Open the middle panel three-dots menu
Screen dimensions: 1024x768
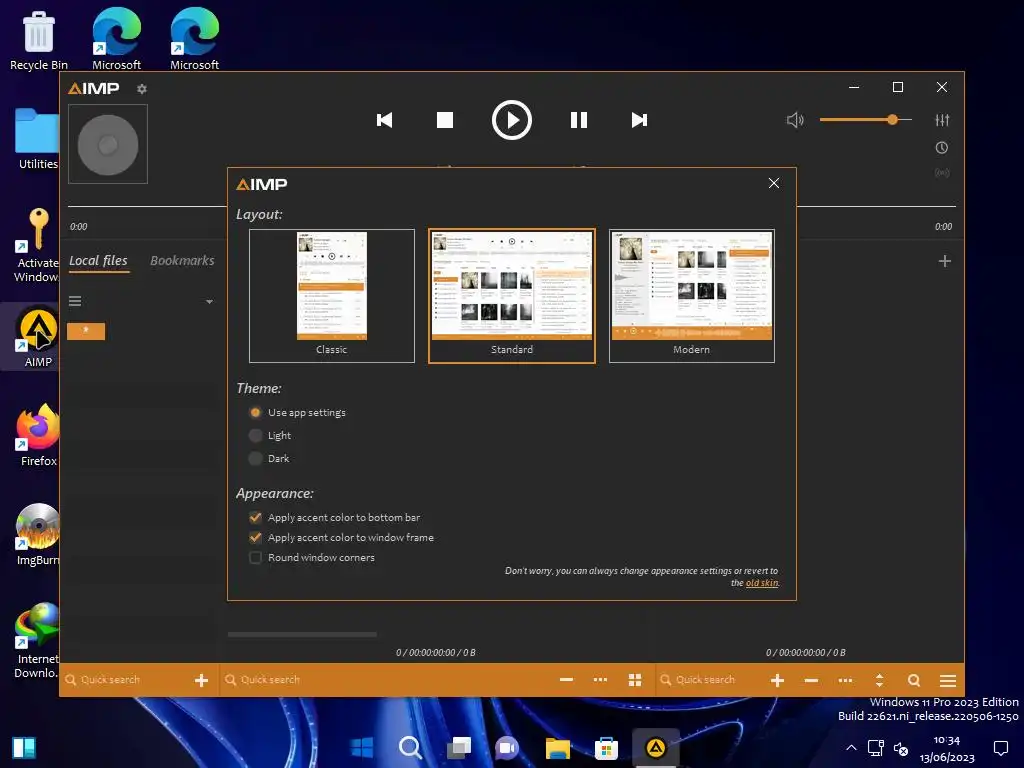600,680
